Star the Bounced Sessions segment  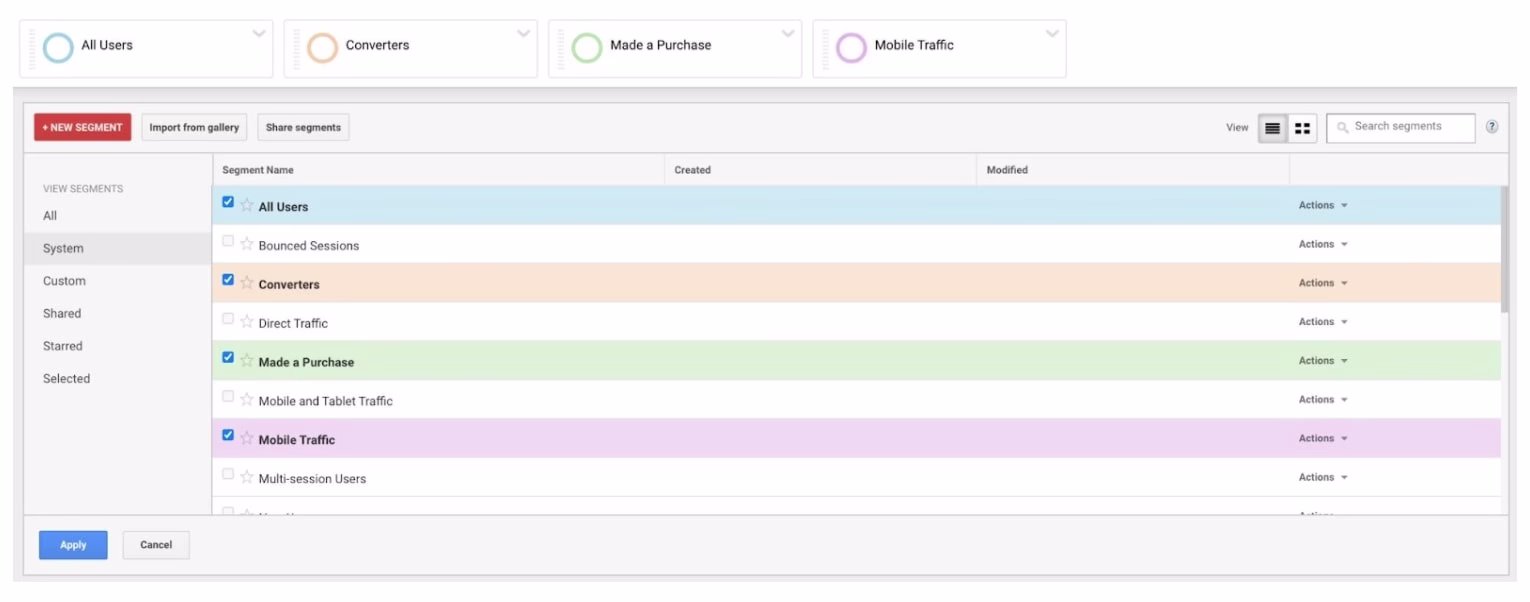pyautogui.click(x=246, y=244)
